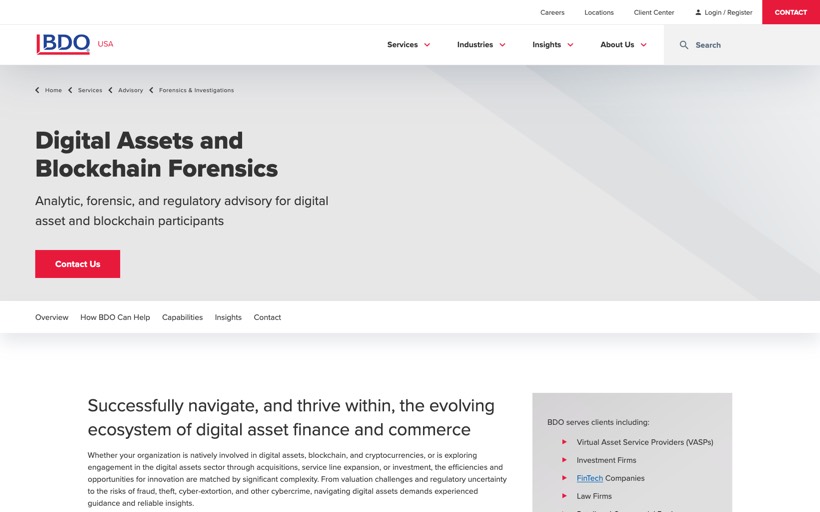Open the Client Center link

654,12
